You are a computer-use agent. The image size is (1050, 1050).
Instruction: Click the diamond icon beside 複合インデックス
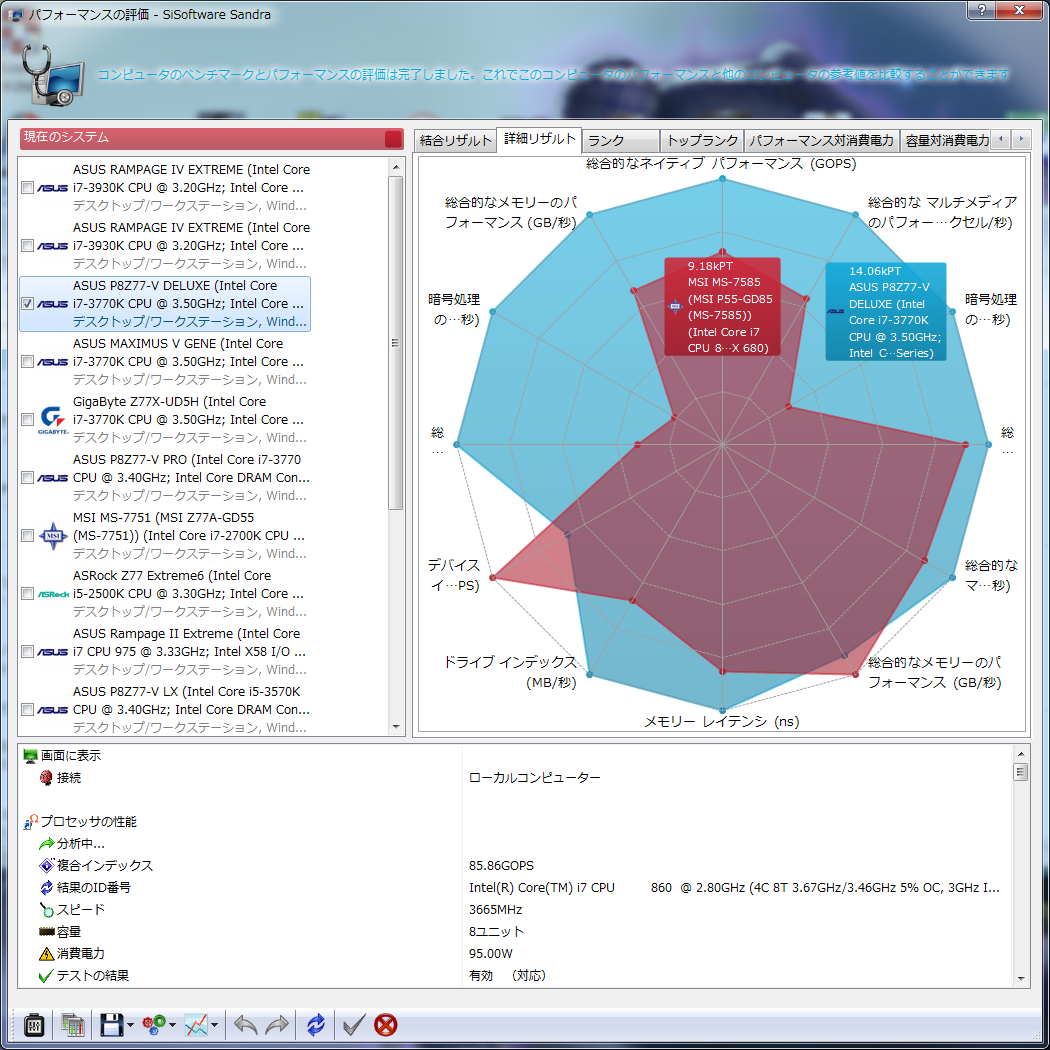[x=46, y=866]
